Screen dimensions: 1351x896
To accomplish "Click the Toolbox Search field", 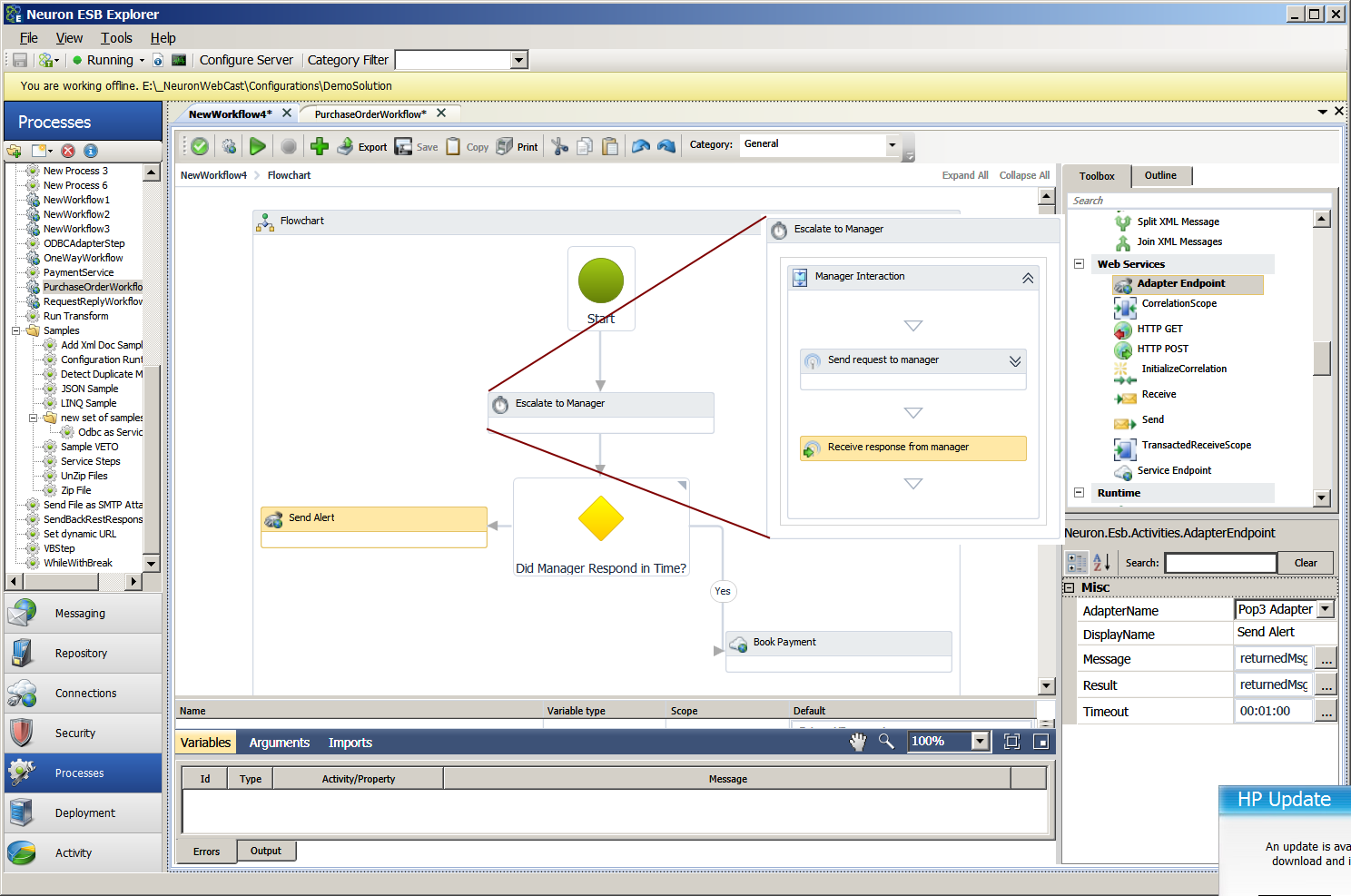I will [x=1200, y=201].
